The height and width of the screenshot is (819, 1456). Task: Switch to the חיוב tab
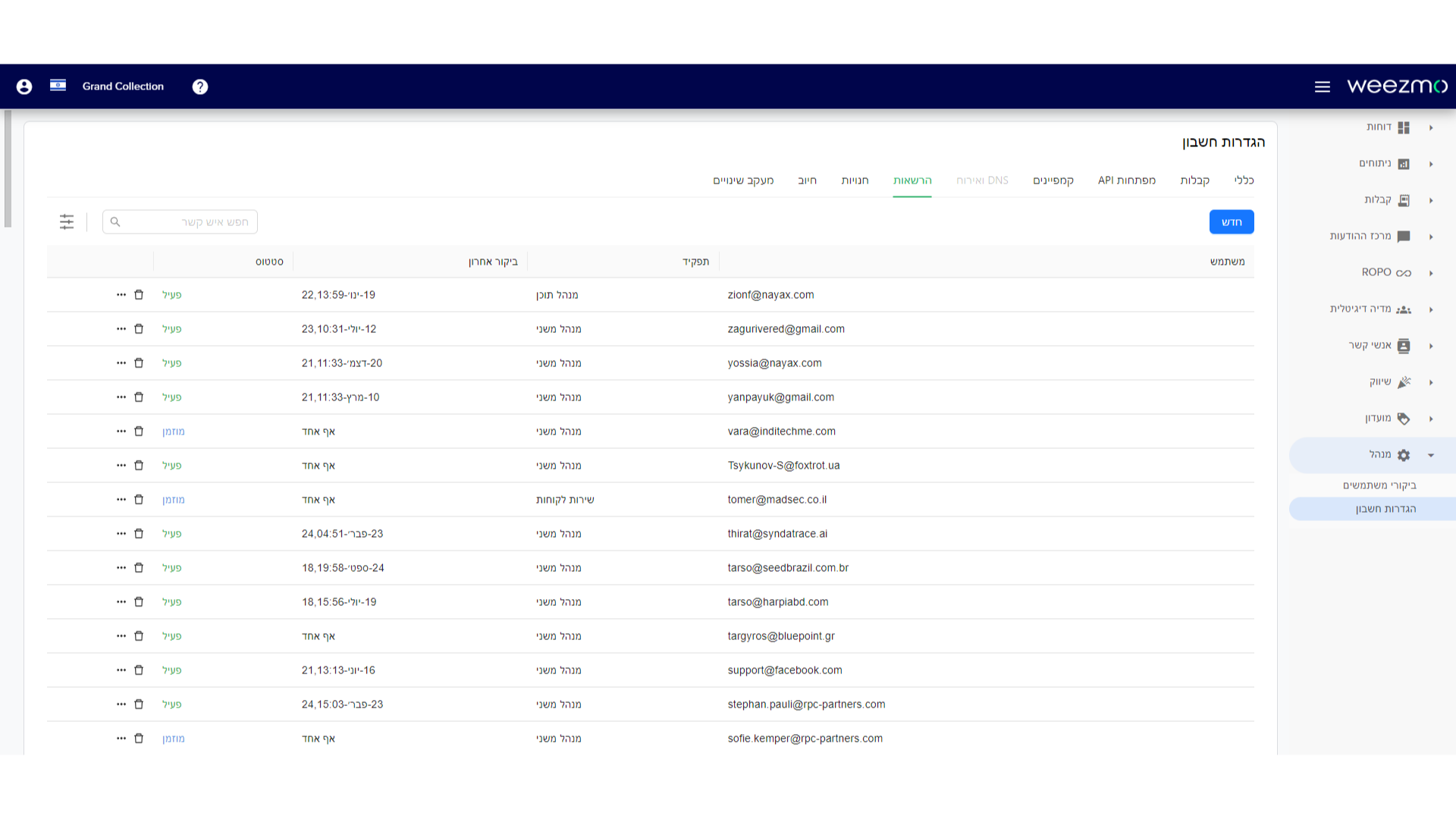coord(807,180)
